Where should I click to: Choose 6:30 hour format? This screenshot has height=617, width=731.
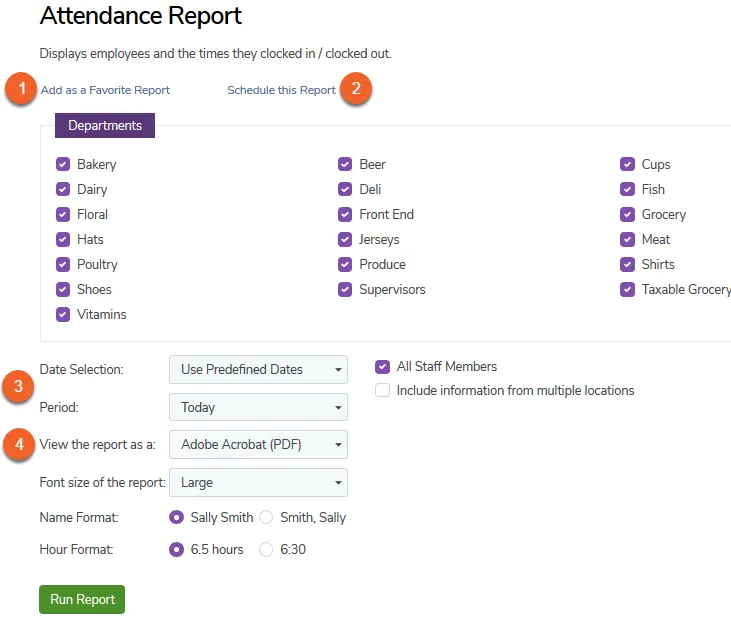click(266, 550)
